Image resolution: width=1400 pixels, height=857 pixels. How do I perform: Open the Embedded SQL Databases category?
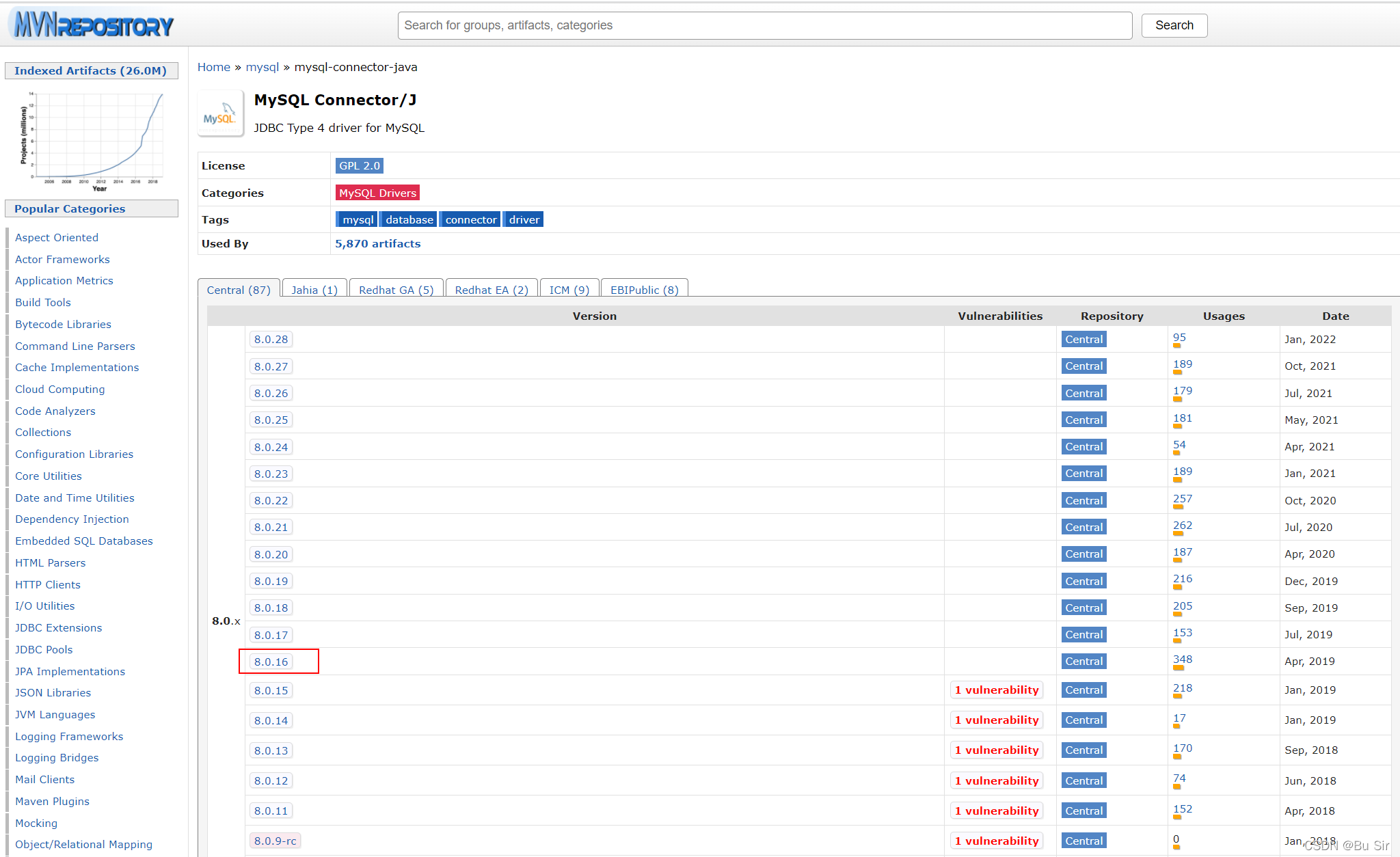coord(84,541)
